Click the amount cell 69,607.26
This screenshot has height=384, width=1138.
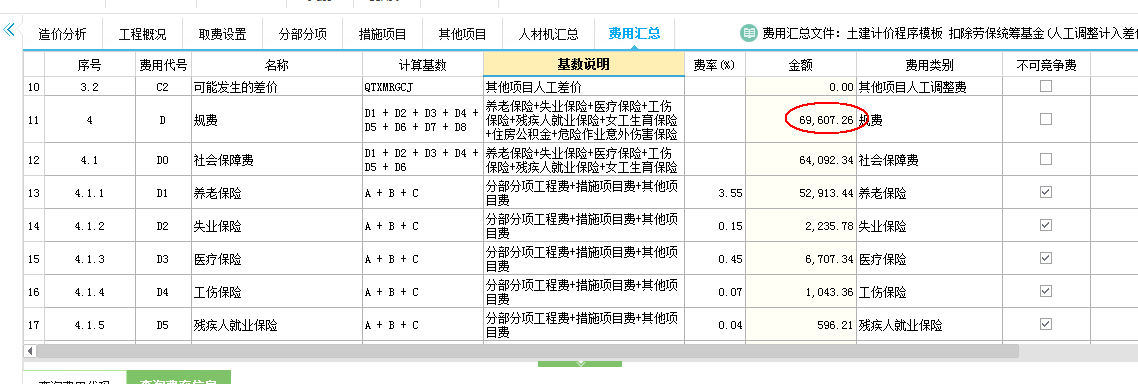point(801,120)
